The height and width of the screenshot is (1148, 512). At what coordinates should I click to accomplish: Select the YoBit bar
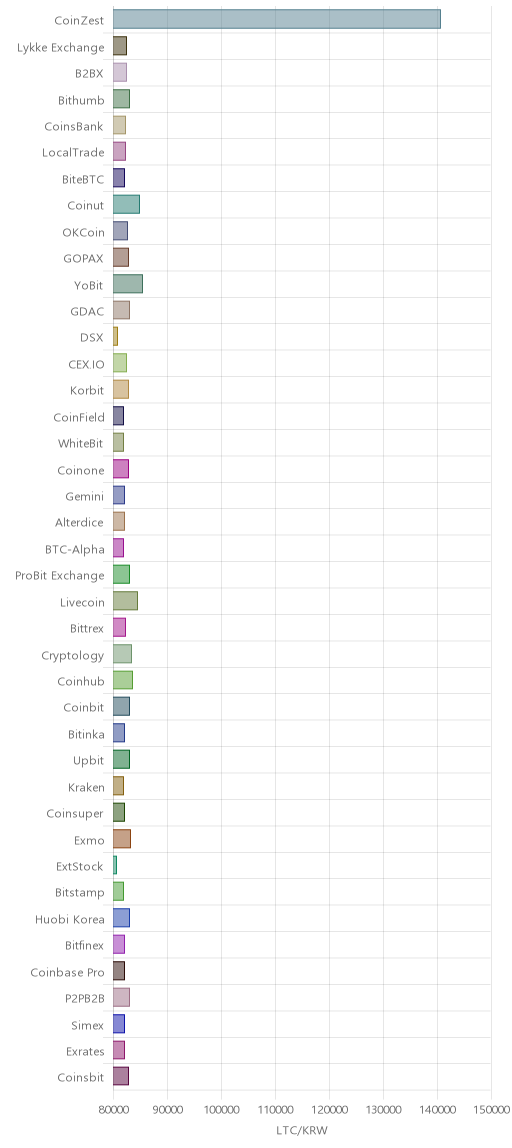(x=128, y=284)
